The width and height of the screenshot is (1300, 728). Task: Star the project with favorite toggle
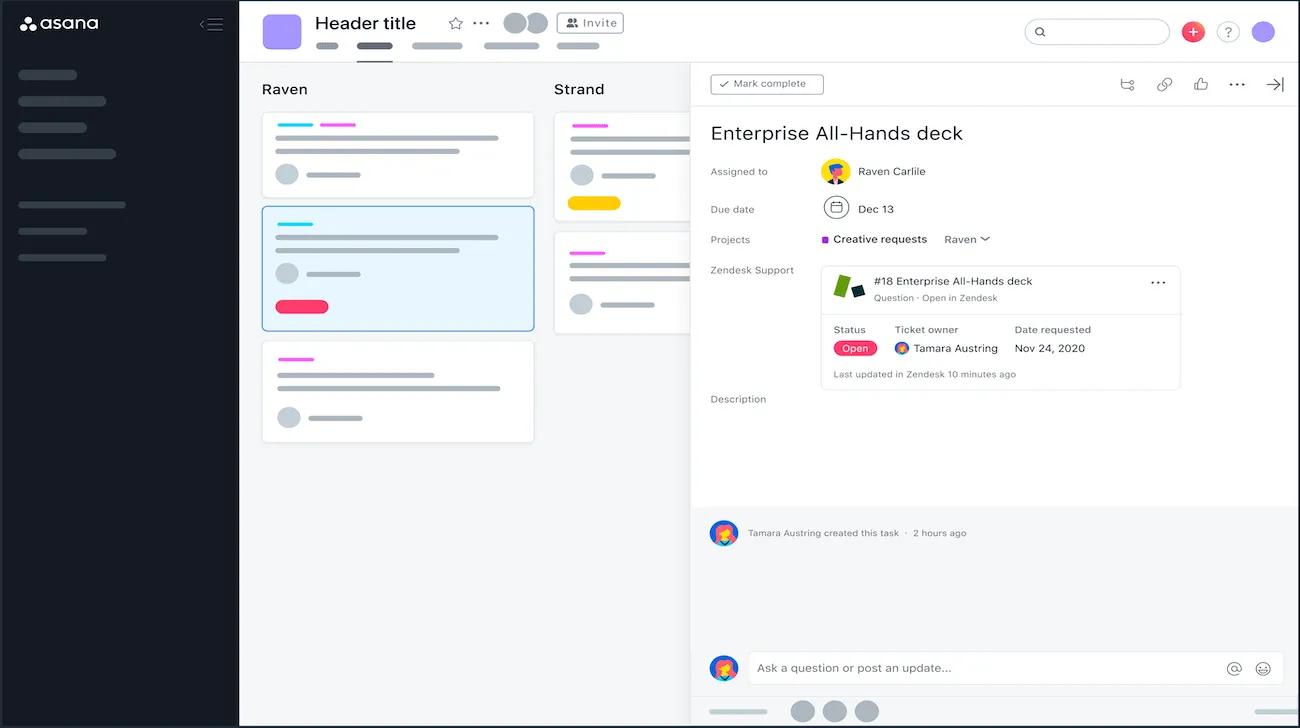(x=455, y=22)
